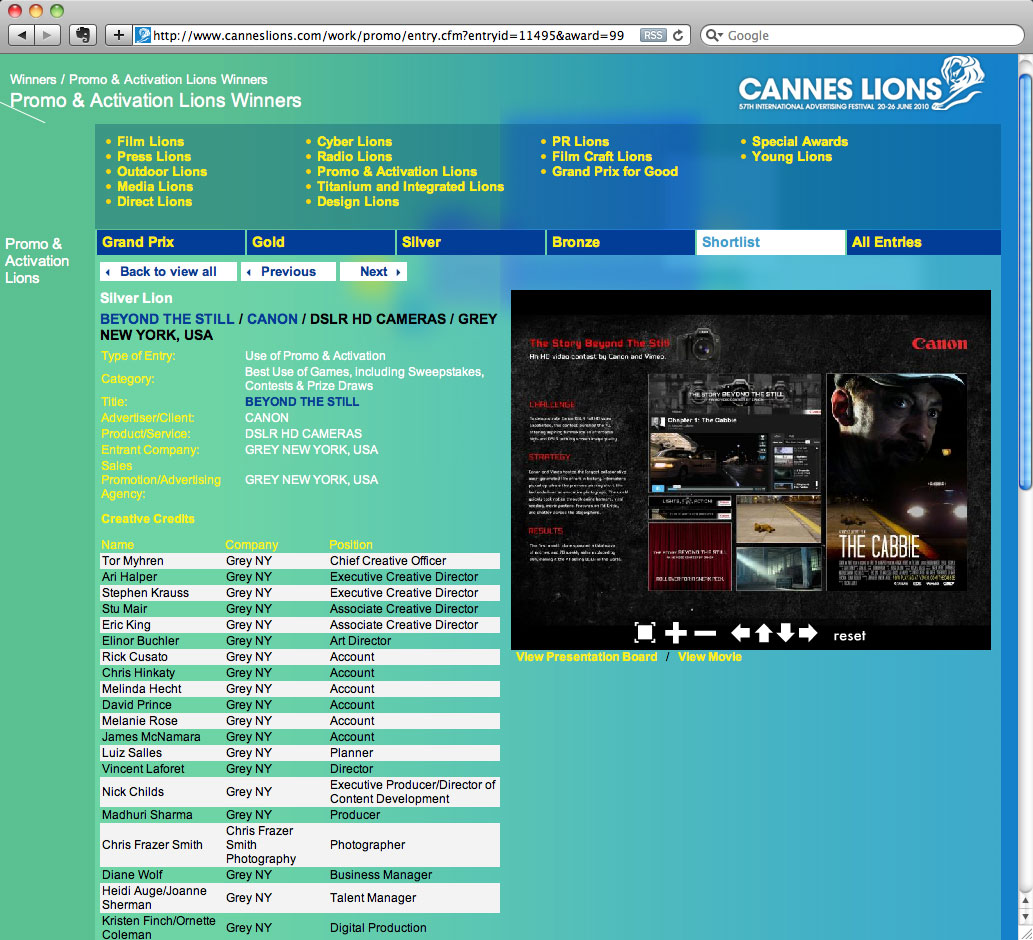Viewport: 1033px width, 940px height.
Task: Pan image down with the down arrow
Action: (785, 633)
